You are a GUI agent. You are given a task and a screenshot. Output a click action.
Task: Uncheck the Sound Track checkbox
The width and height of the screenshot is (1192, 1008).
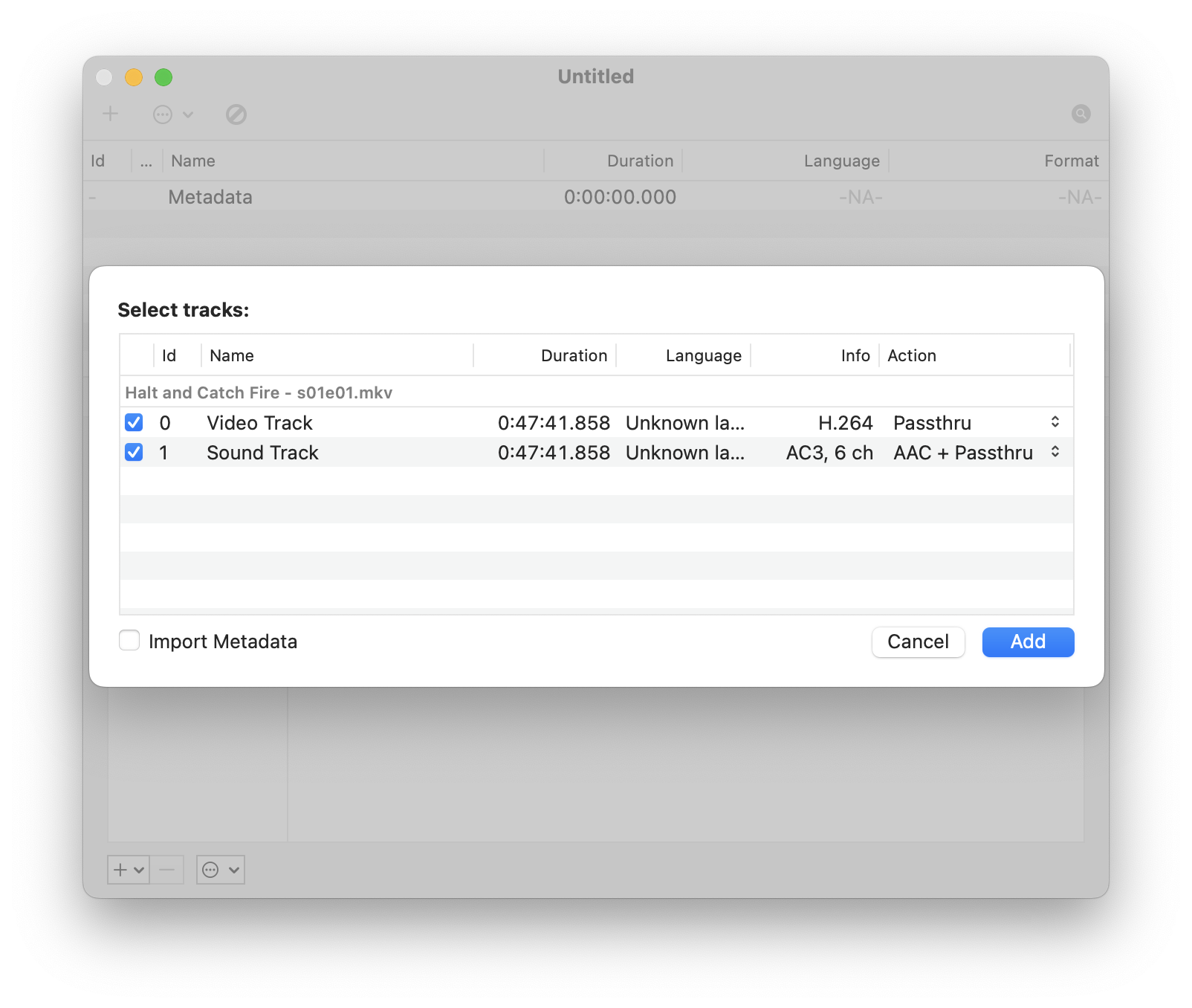point(134,452)
